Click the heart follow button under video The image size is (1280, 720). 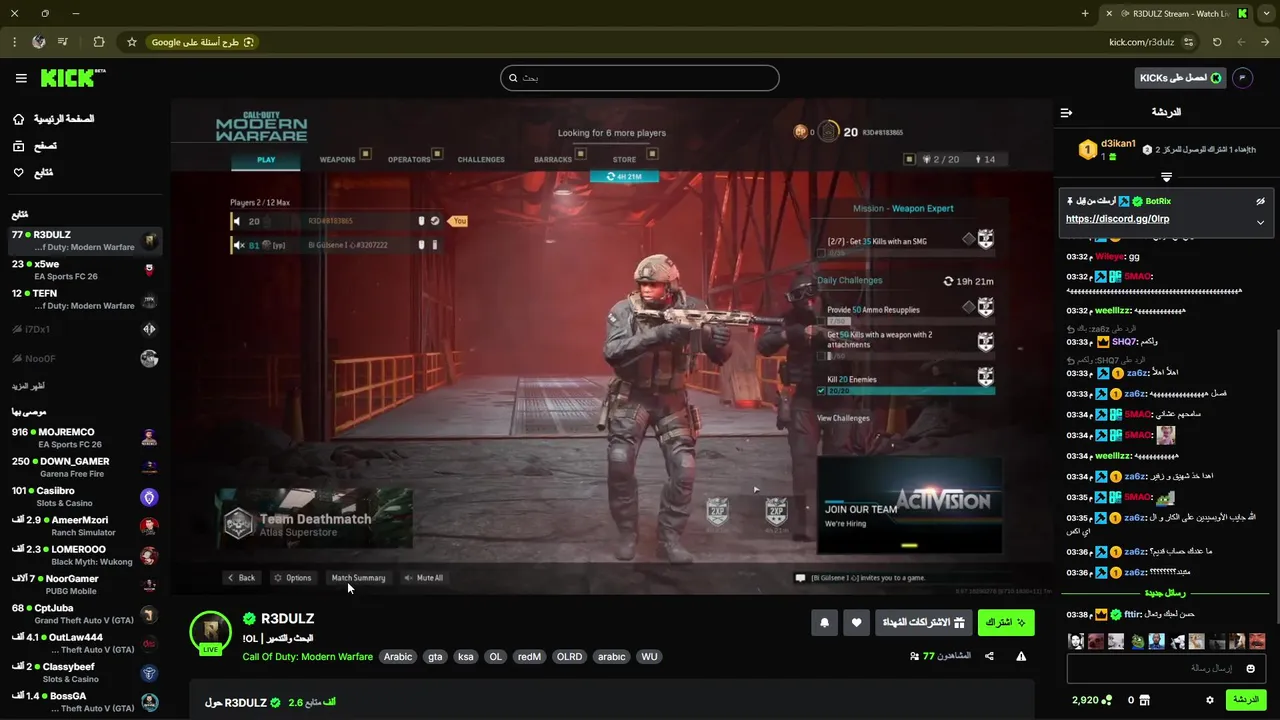click(857, 623)
